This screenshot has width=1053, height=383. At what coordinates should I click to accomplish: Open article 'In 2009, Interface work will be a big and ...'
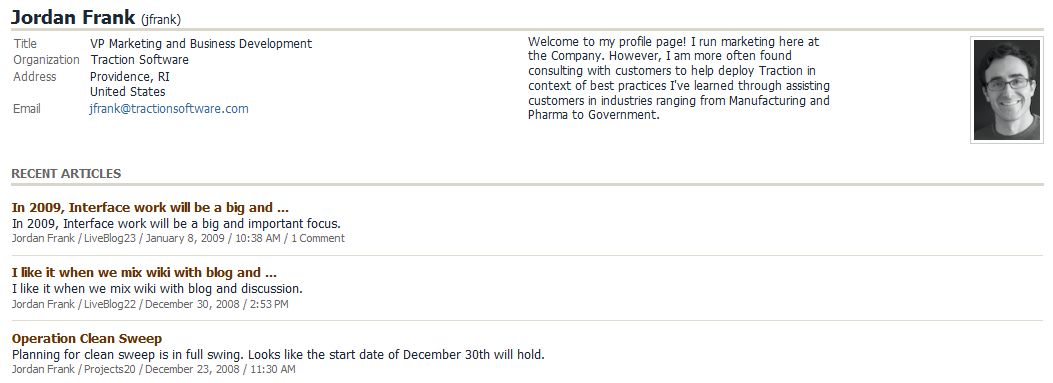click(x=150, y=208)
